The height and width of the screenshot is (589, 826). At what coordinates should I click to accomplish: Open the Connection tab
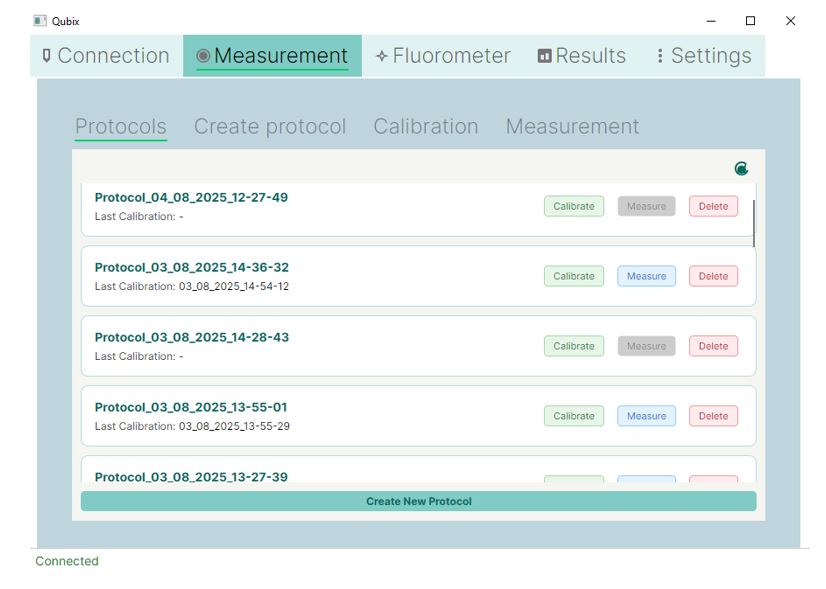click(x=106, y=56)
